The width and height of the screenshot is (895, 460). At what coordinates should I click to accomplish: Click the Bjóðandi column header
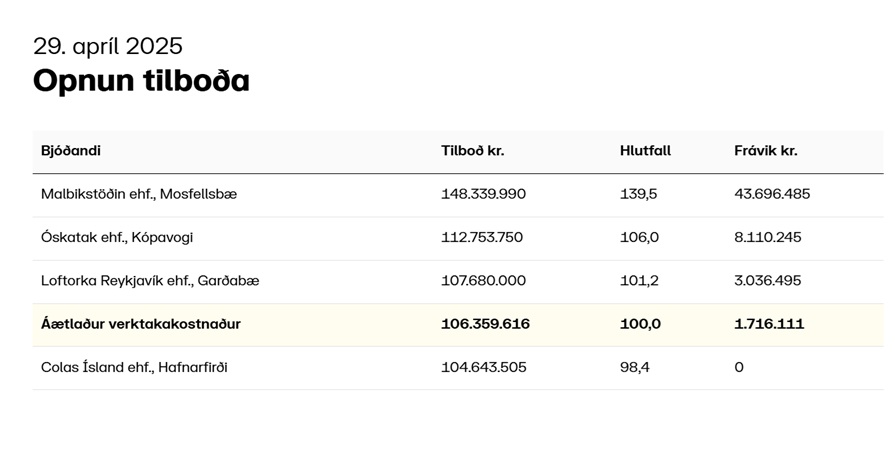pyautogui.click(x=71, y=151)
